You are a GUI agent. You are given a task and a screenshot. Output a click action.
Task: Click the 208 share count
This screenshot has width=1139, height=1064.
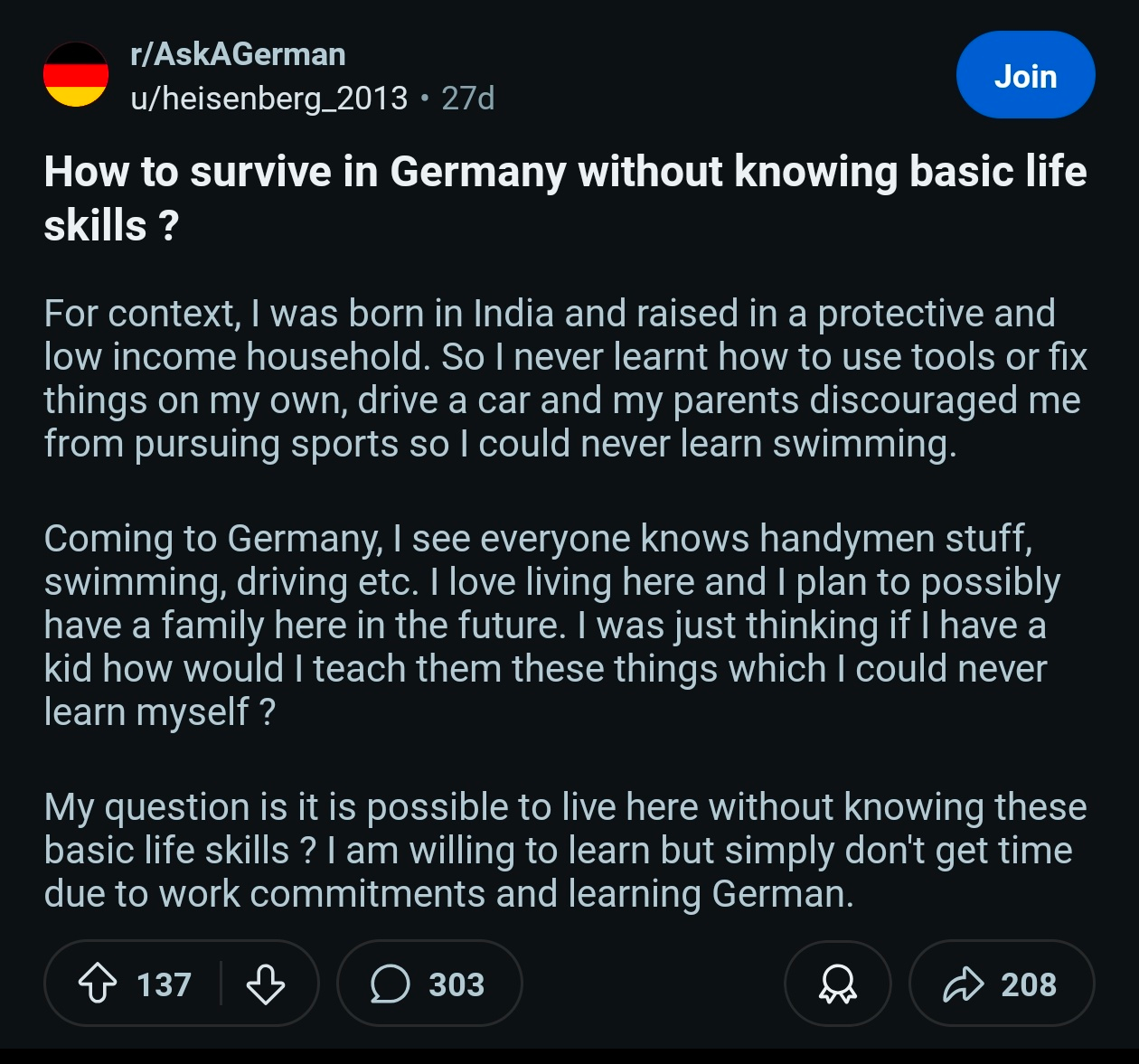pos(1029,984)
